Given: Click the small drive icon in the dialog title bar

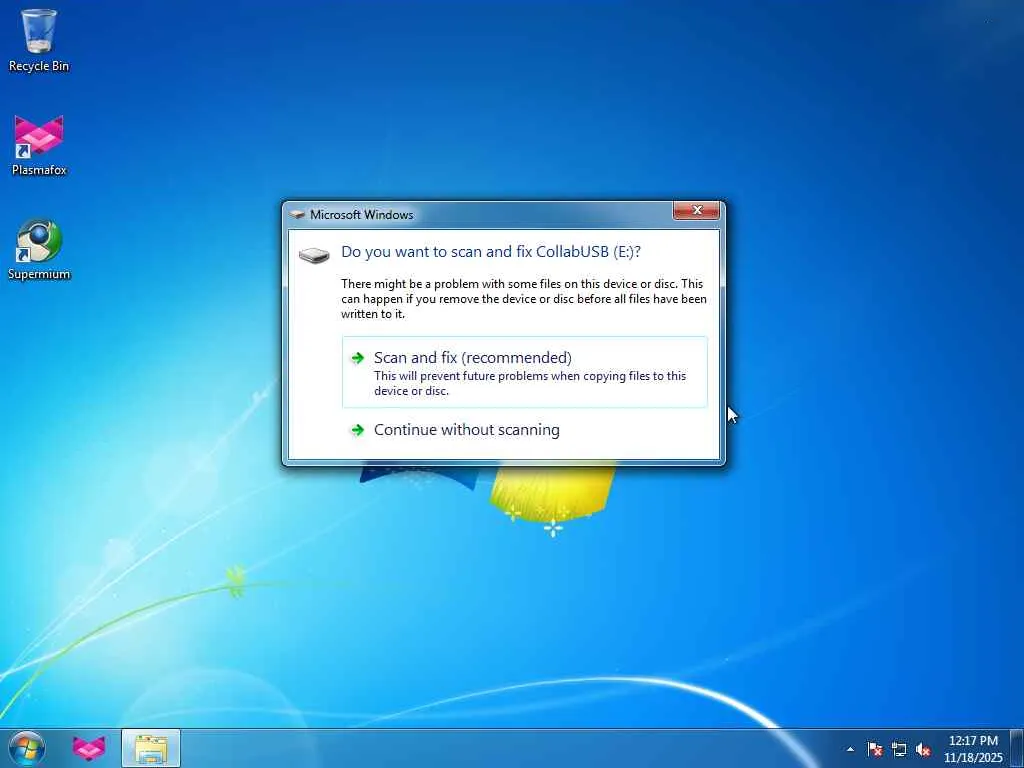Looking at the screenshot, I should (298, 214).
